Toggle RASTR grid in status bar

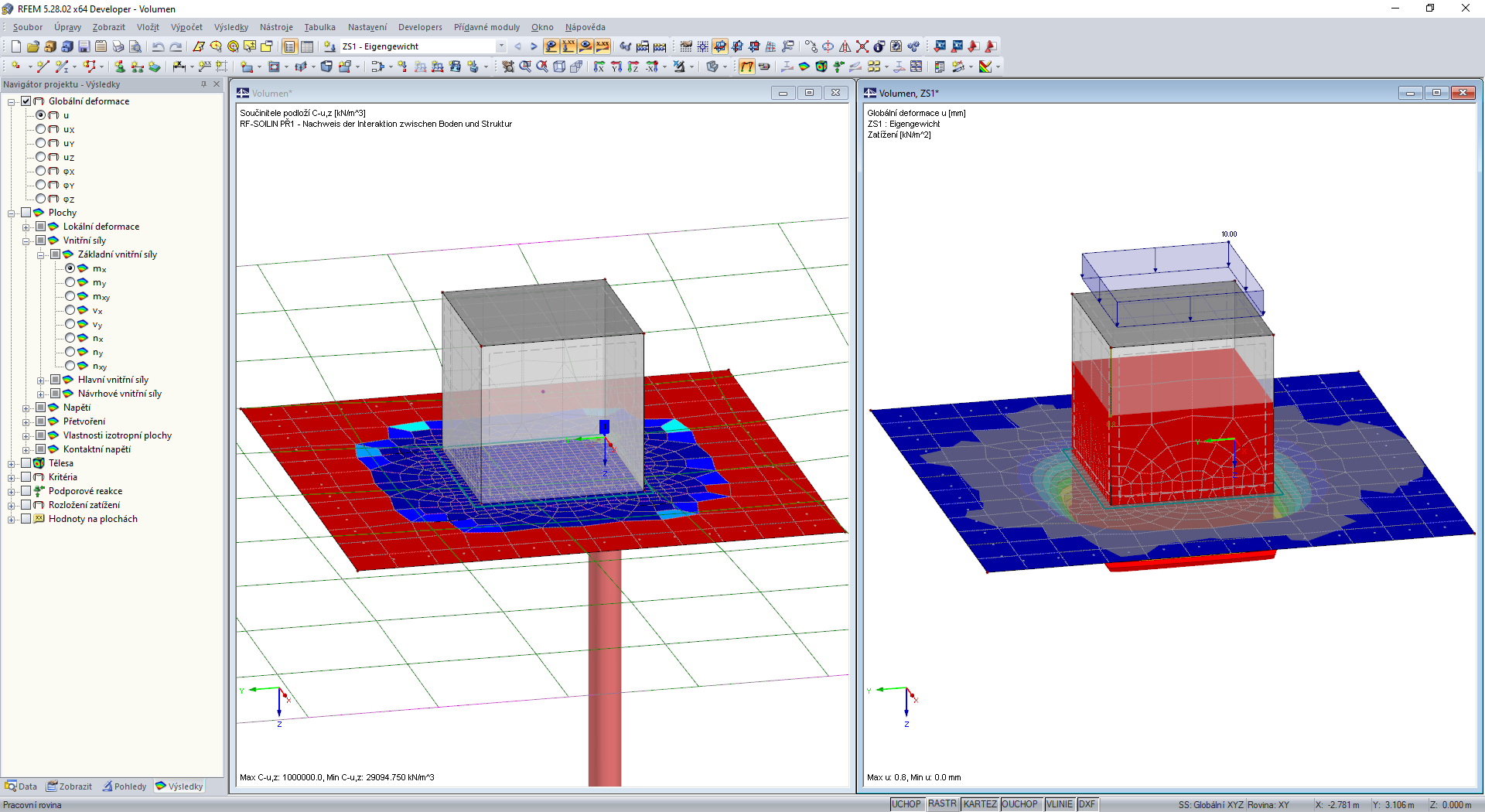[942, 804]
